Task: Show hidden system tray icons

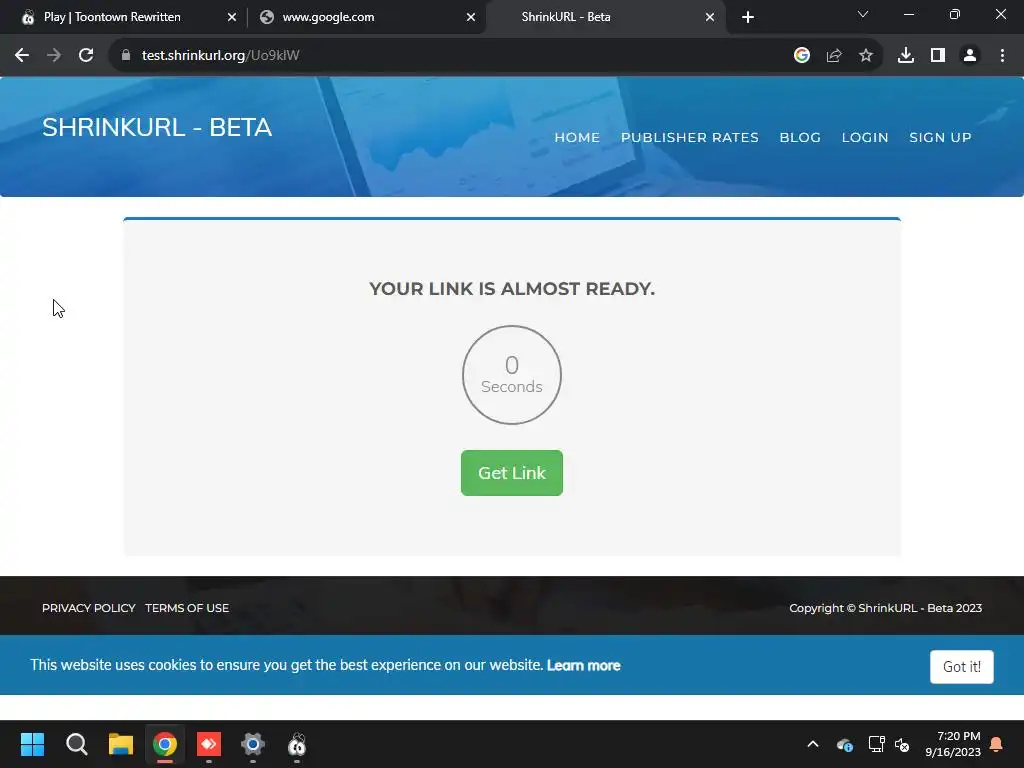Action: [813, 744]
